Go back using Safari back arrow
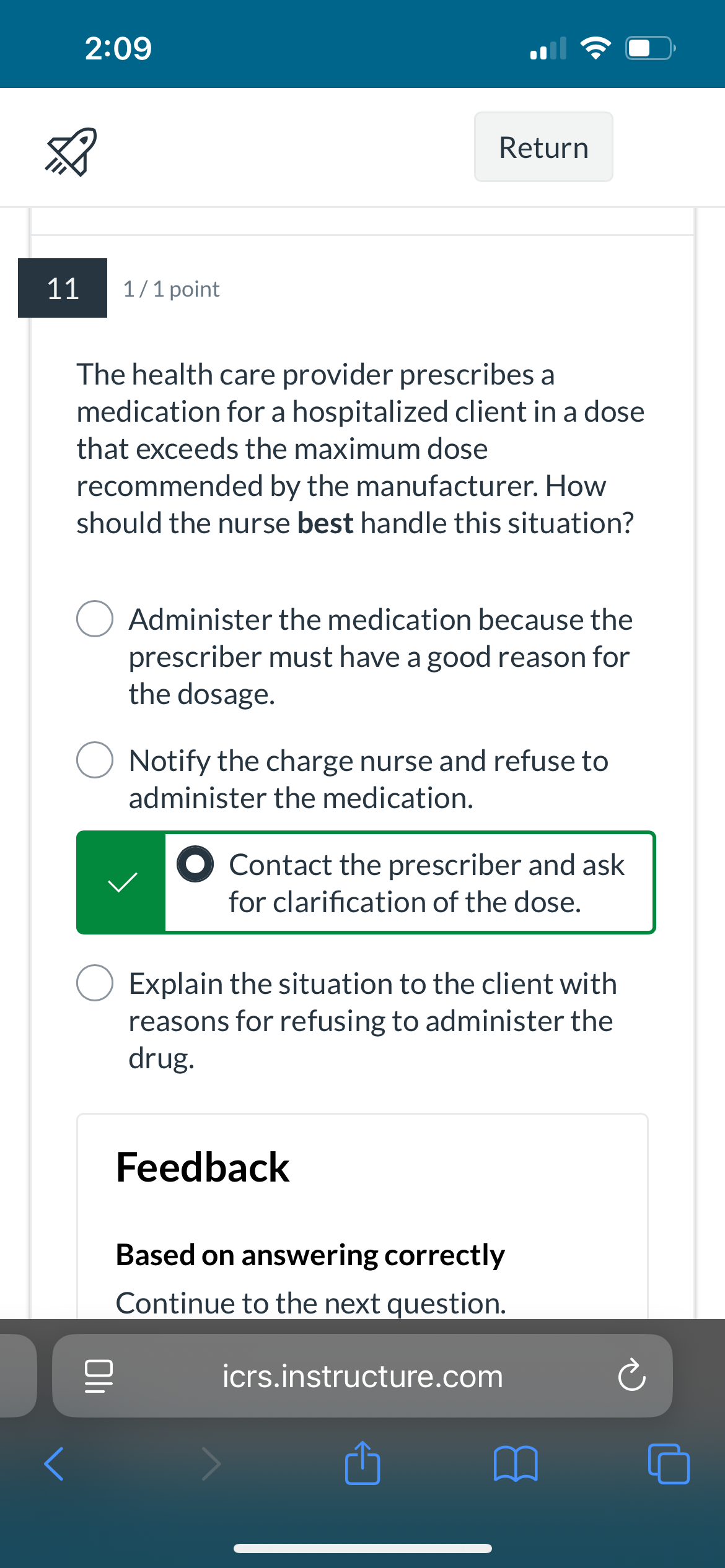This screenshot has height=1568, width=725. coord(54,1464)
